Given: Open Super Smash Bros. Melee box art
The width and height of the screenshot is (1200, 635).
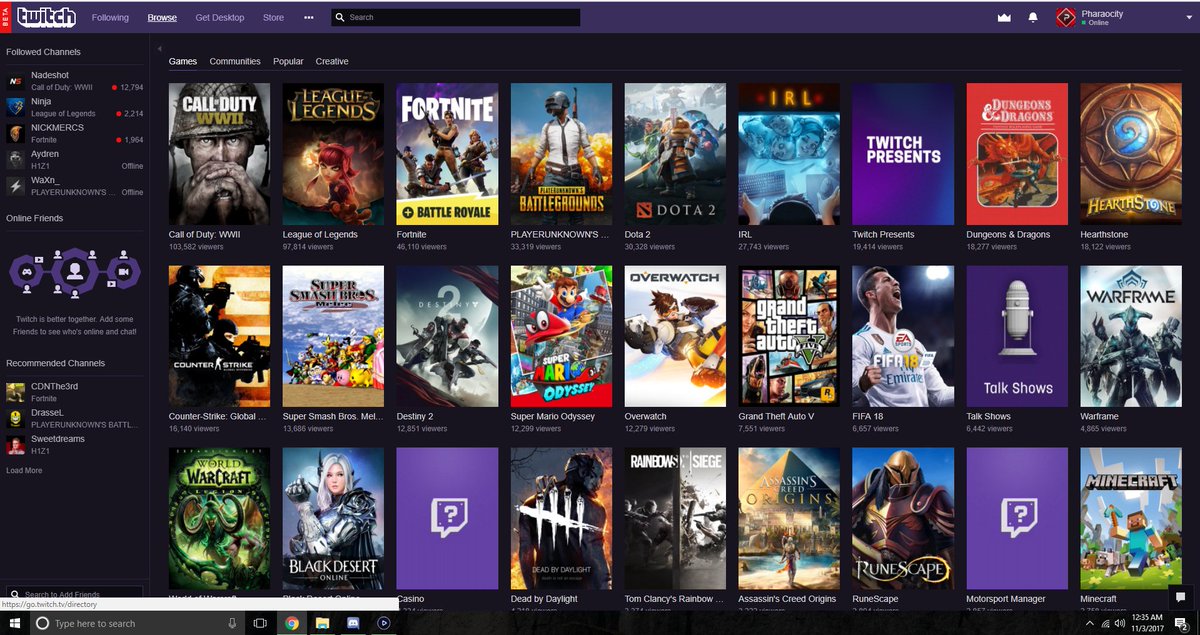Looking at the screenshot, I should click(333, 336).
